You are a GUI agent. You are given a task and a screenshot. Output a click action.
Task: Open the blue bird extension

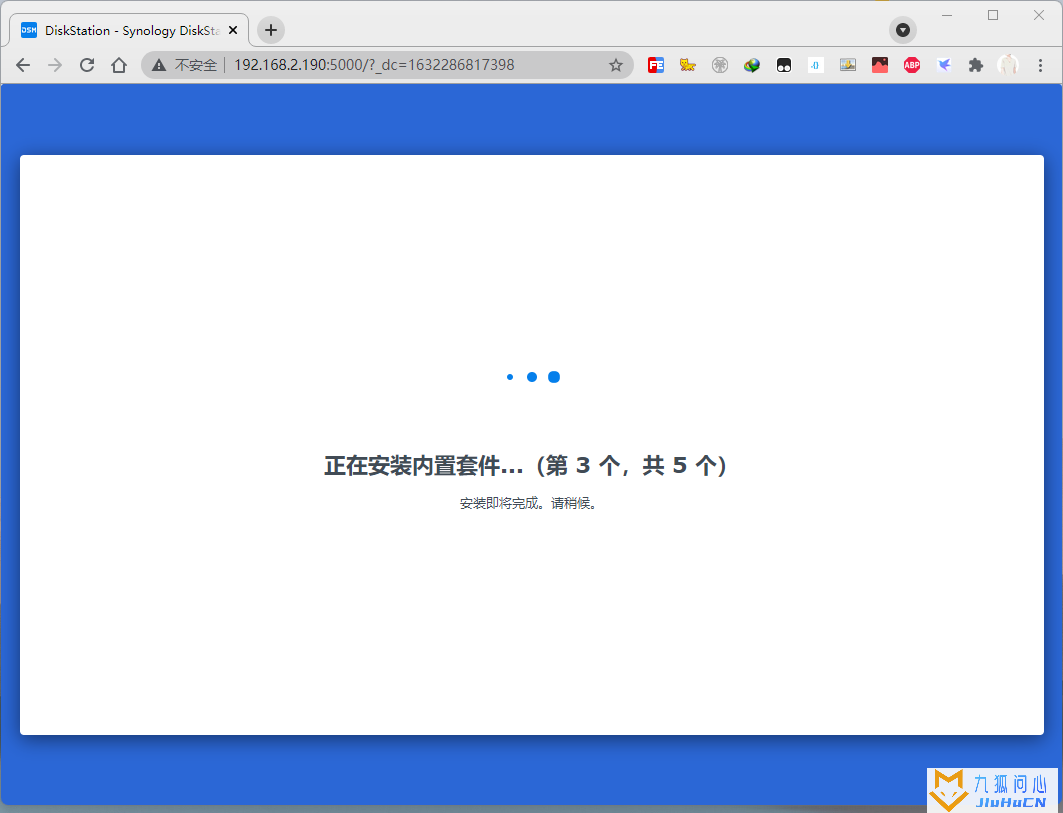[944, 65]
